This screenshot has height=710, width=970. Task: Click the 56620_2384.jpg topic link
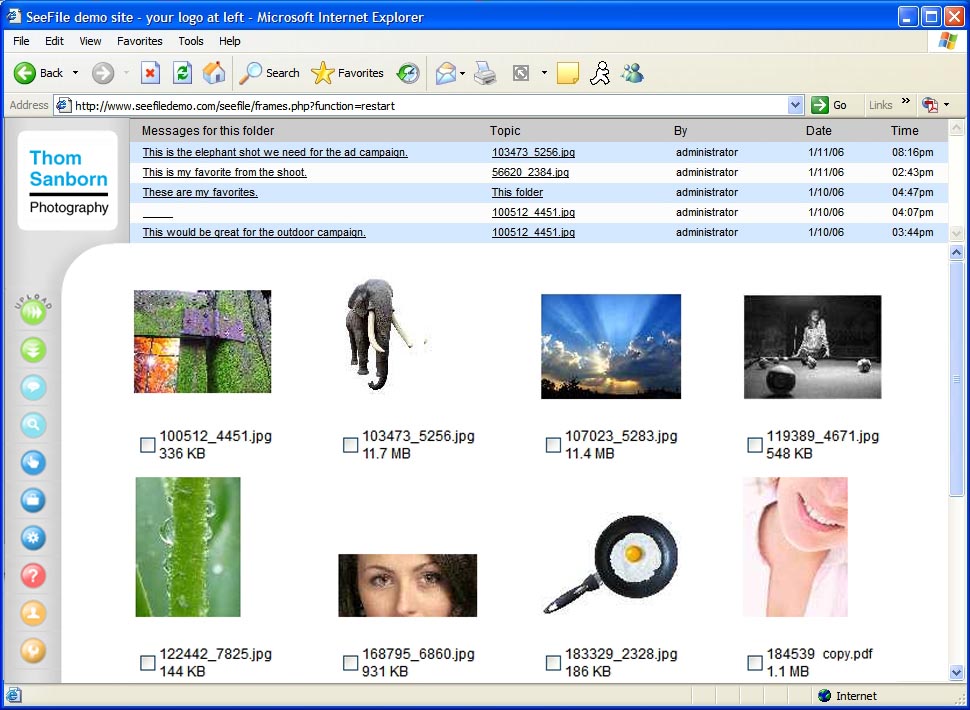pyautogui.click(x=530, y=173)
